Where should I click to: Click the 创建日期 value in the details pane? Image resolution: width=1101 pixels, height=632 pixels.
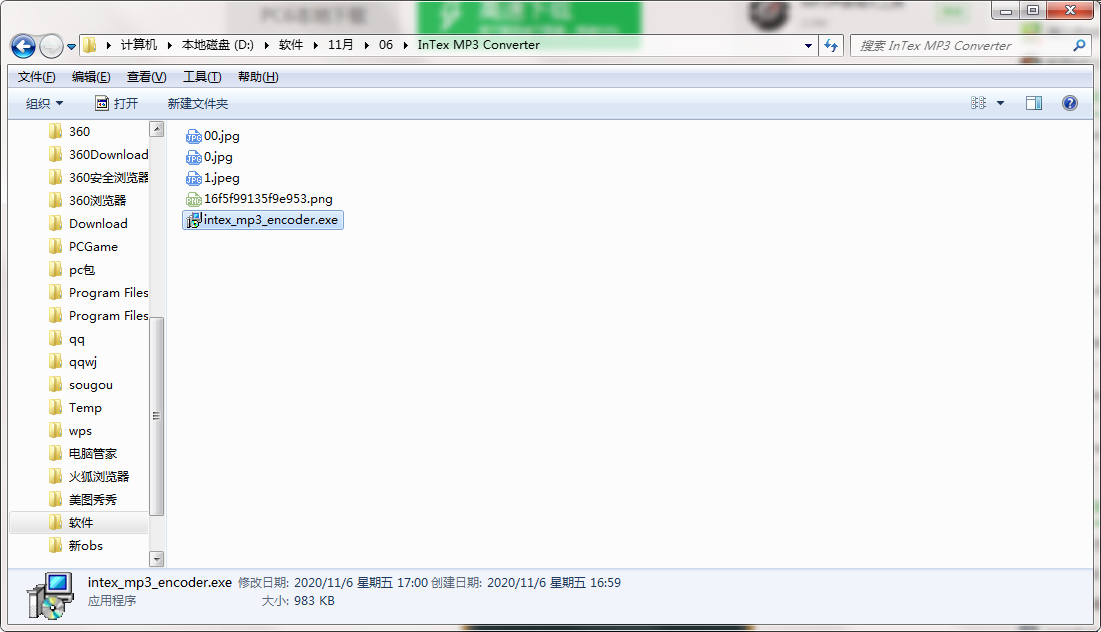[554, 583]
